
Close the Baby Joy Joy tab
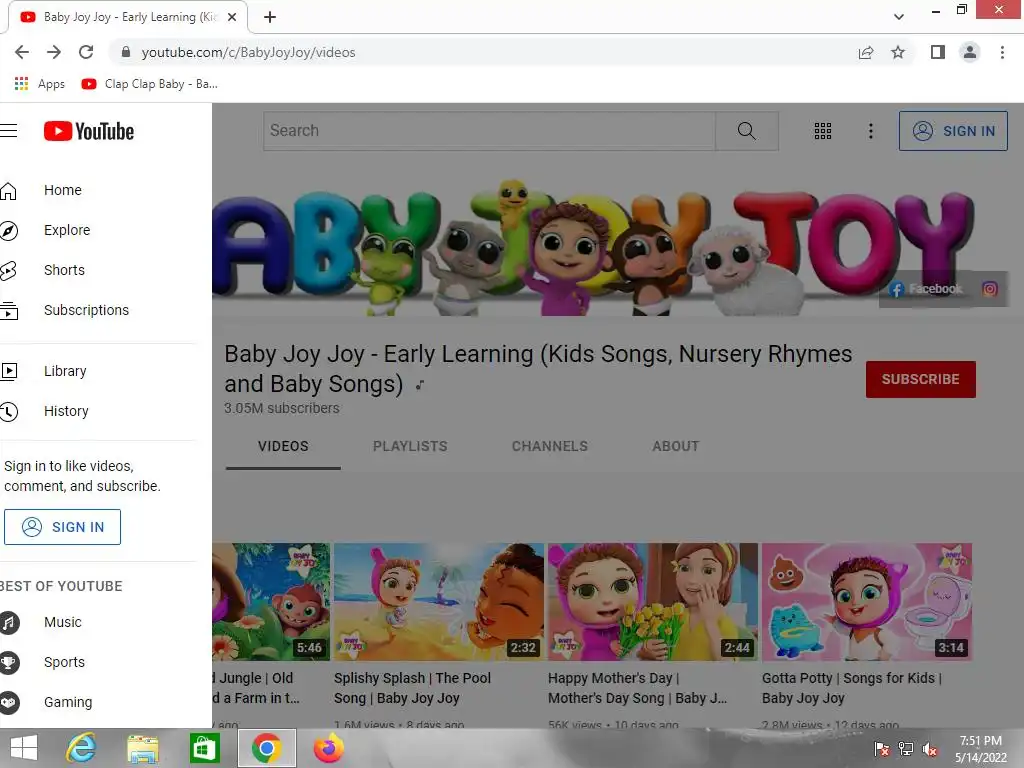pyautogui.click(x=232, y=17)
